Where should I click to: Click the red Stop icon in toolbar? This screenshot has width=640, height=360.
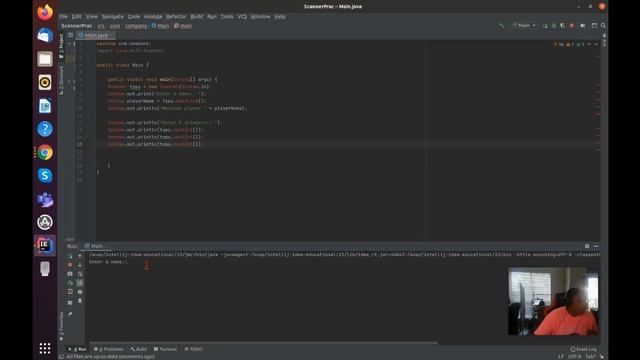pyautogui.click(x=572, y=25)
